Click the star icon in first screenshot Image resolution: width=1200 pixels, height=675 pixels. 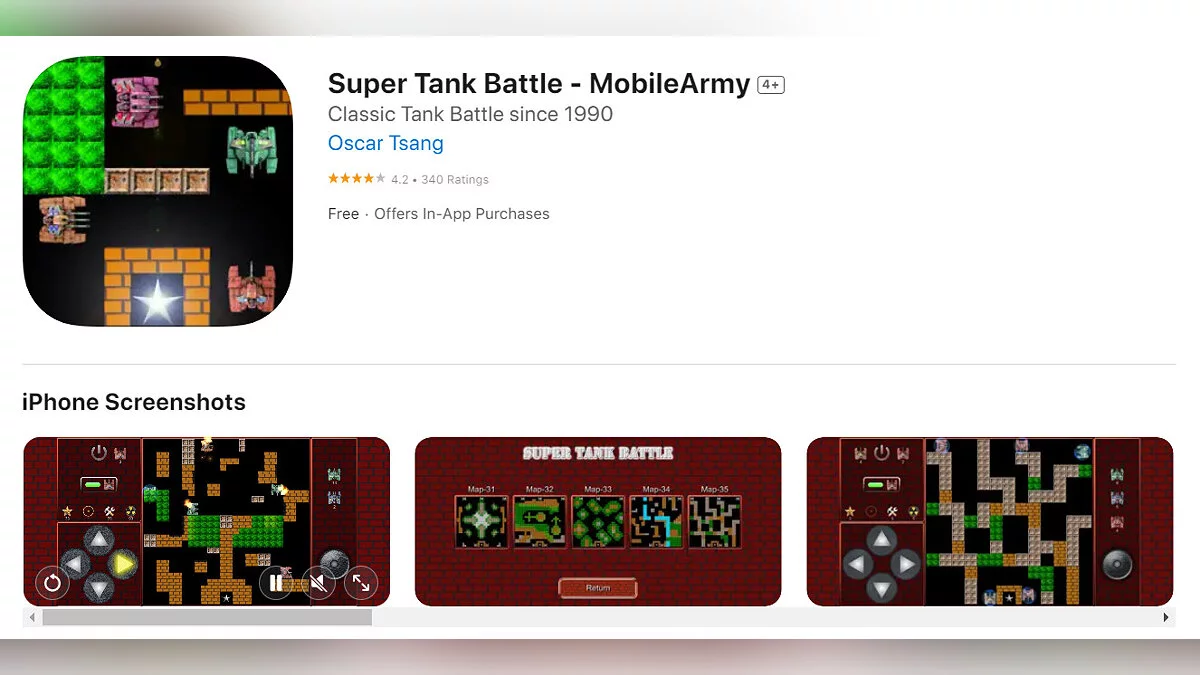(68, 512)
